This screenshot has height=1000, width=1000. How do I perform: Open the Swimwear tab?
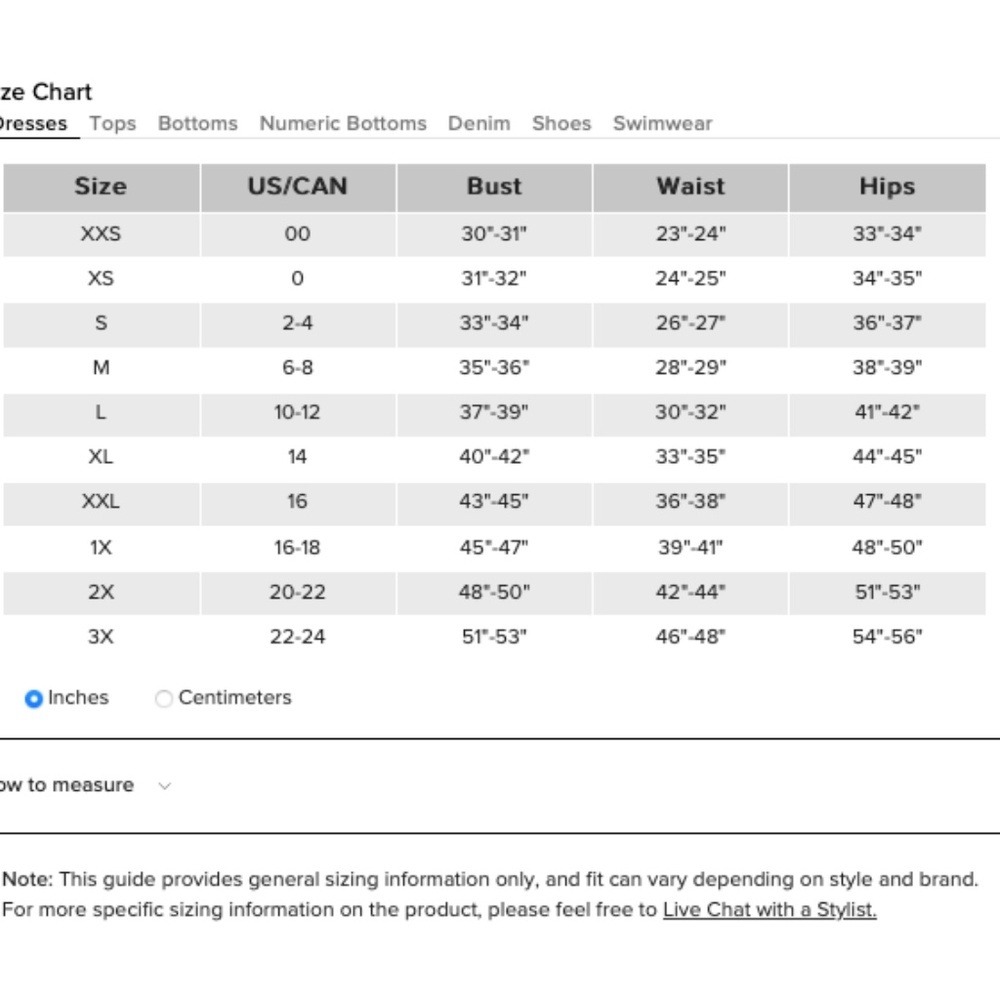[663, 123]
